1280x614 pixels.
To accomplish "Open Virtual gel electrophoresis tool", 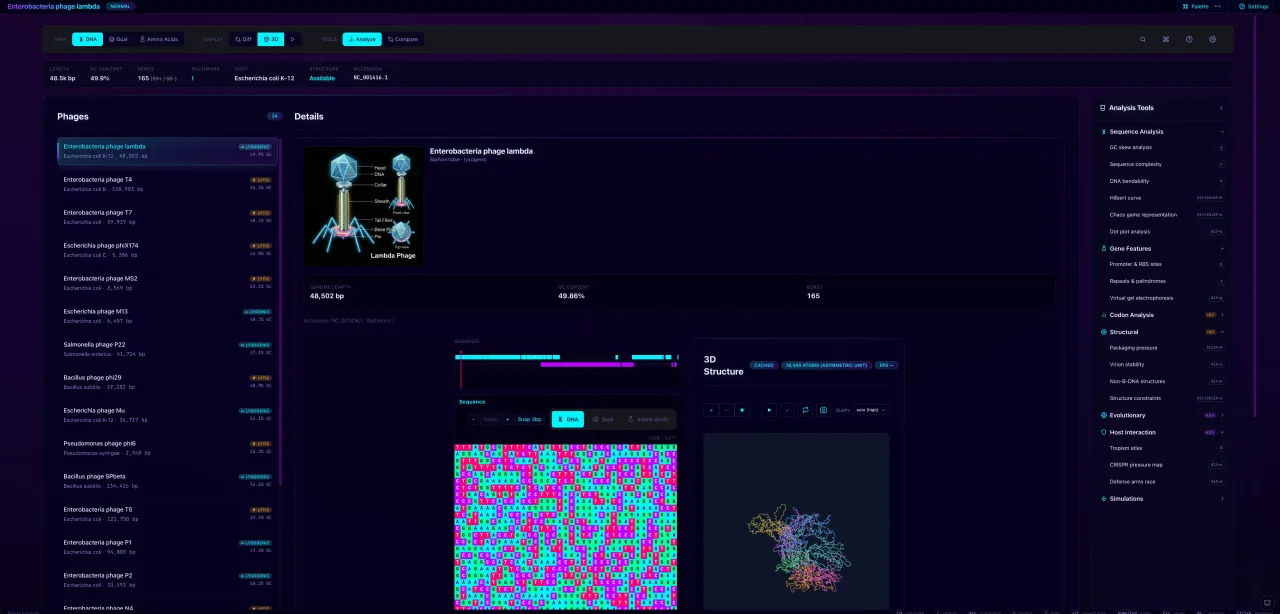I will click(x=1166, y=298).
